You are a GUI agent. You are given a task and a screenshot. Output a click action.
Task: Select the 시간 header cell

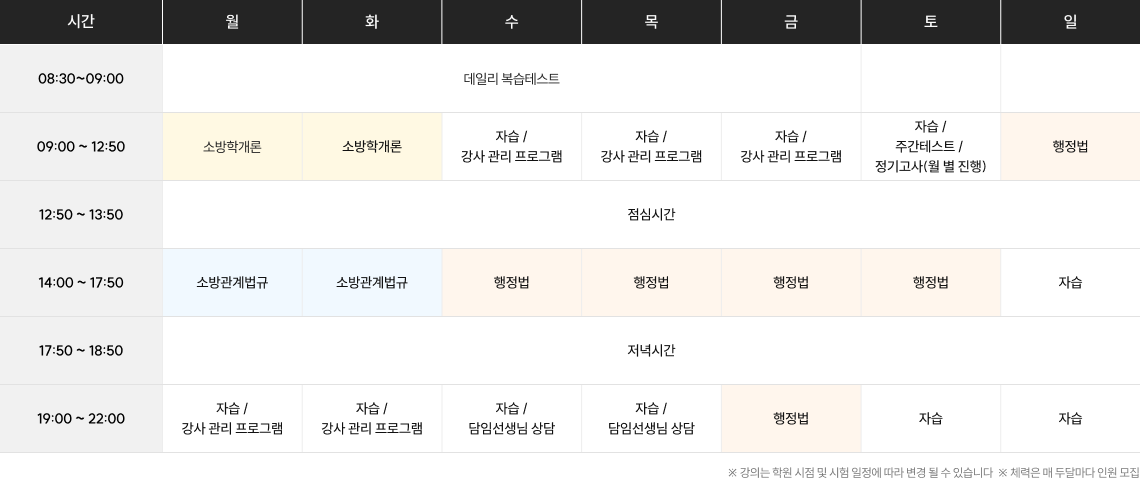81,22
